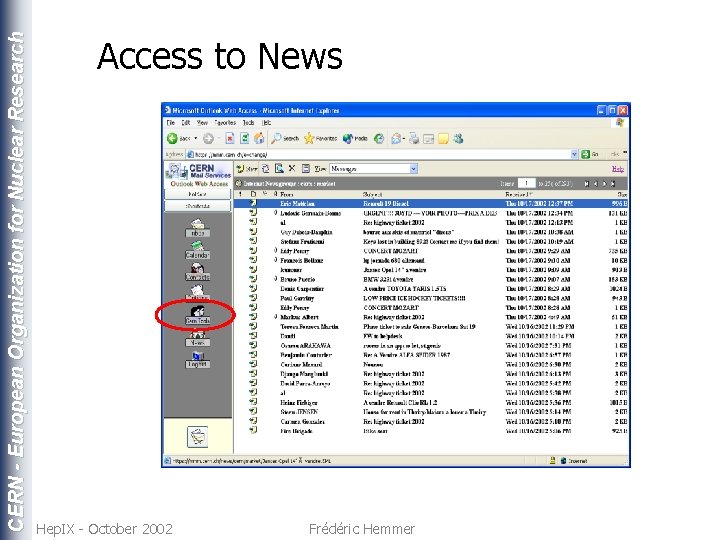720x540 pixels.
Task: Open the File menu
Action: 171,123
